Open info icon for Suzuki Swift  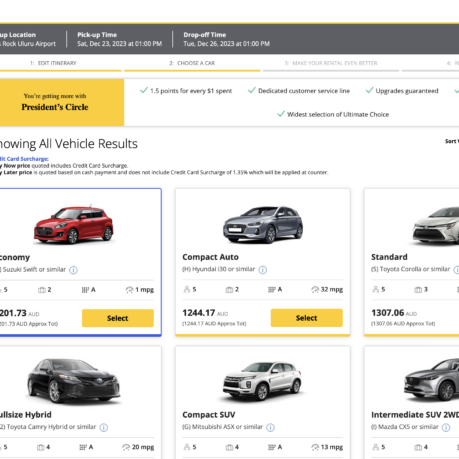[73, 270]
